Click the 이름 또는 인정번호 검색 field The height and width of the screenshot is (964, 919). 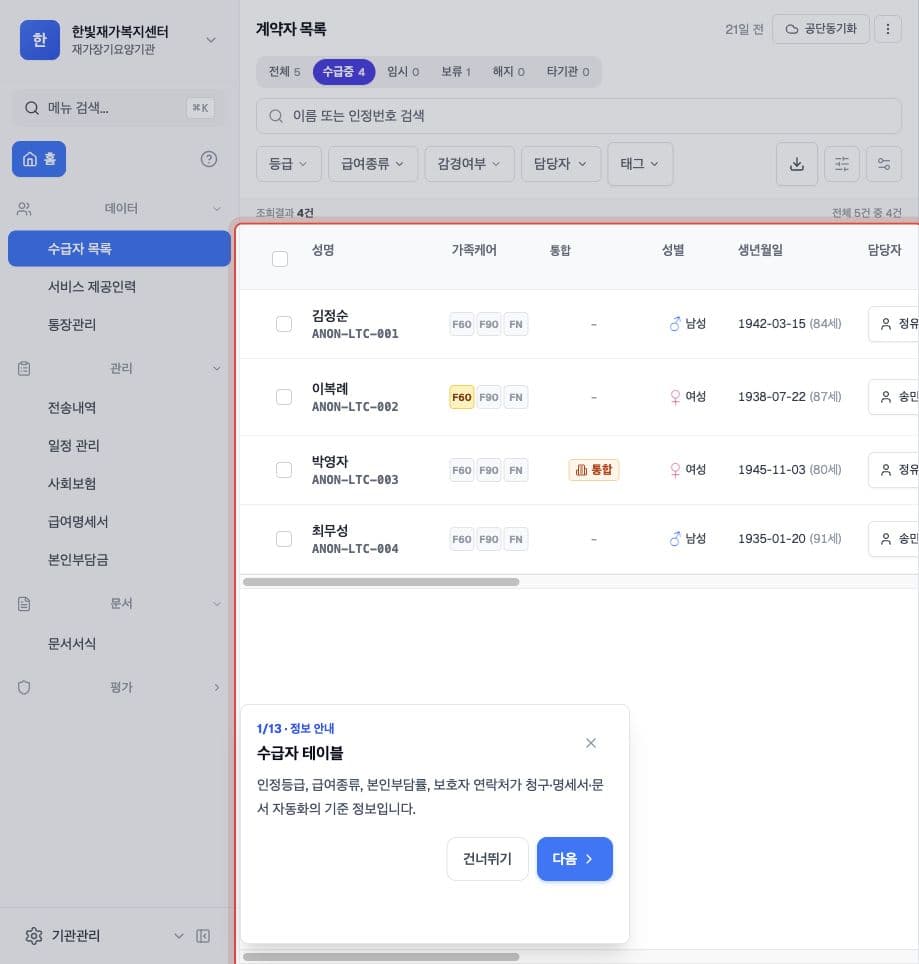[578, 116]
